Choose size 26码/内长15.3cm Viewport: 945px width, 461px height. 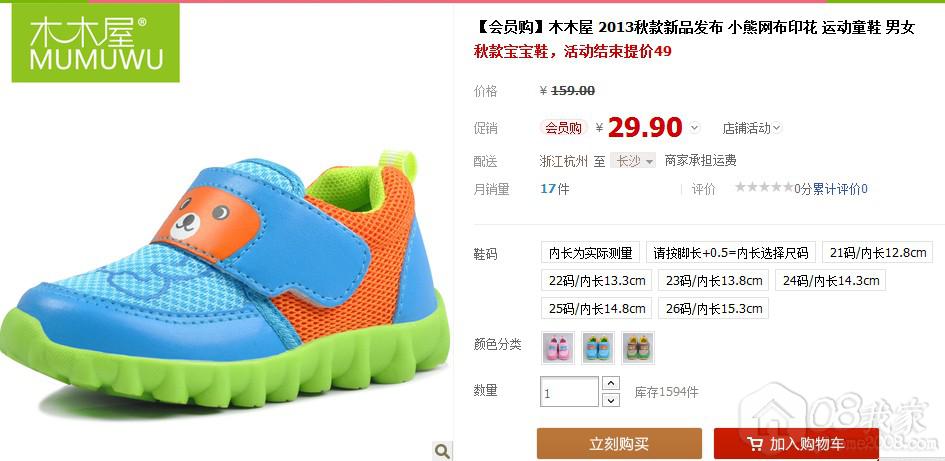tap(714, 309)
